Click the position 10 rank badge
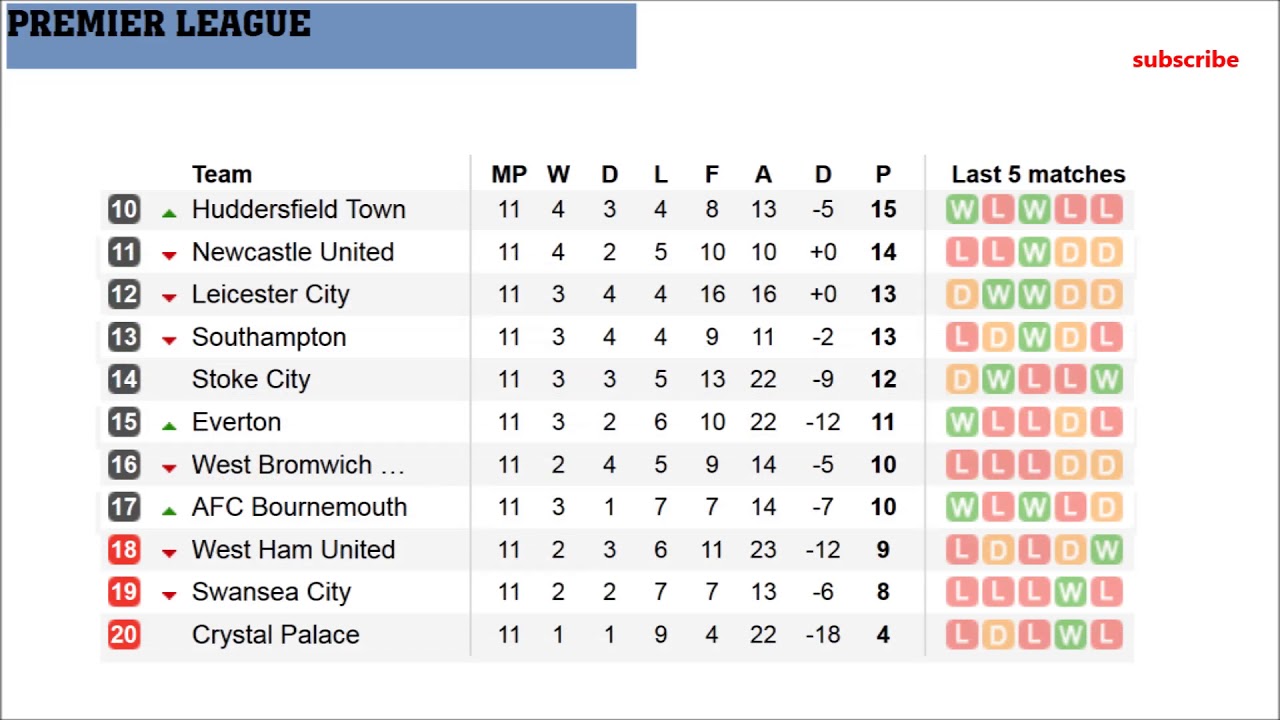 click(x=124, y=209)
